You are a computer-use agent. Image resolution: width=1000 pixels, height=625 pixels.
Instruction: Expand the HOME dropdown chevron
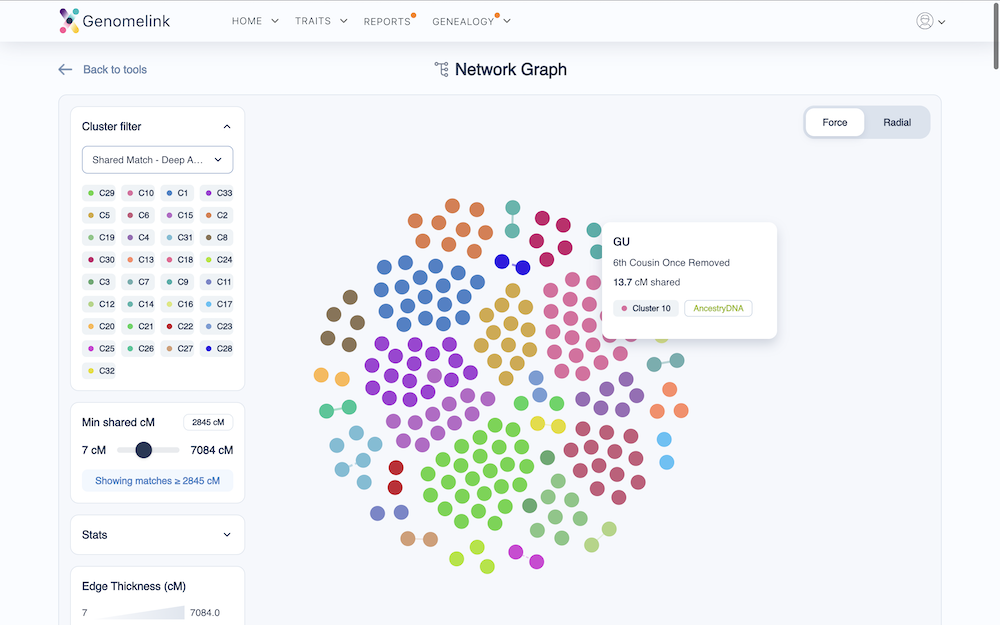tap(275, 21)
